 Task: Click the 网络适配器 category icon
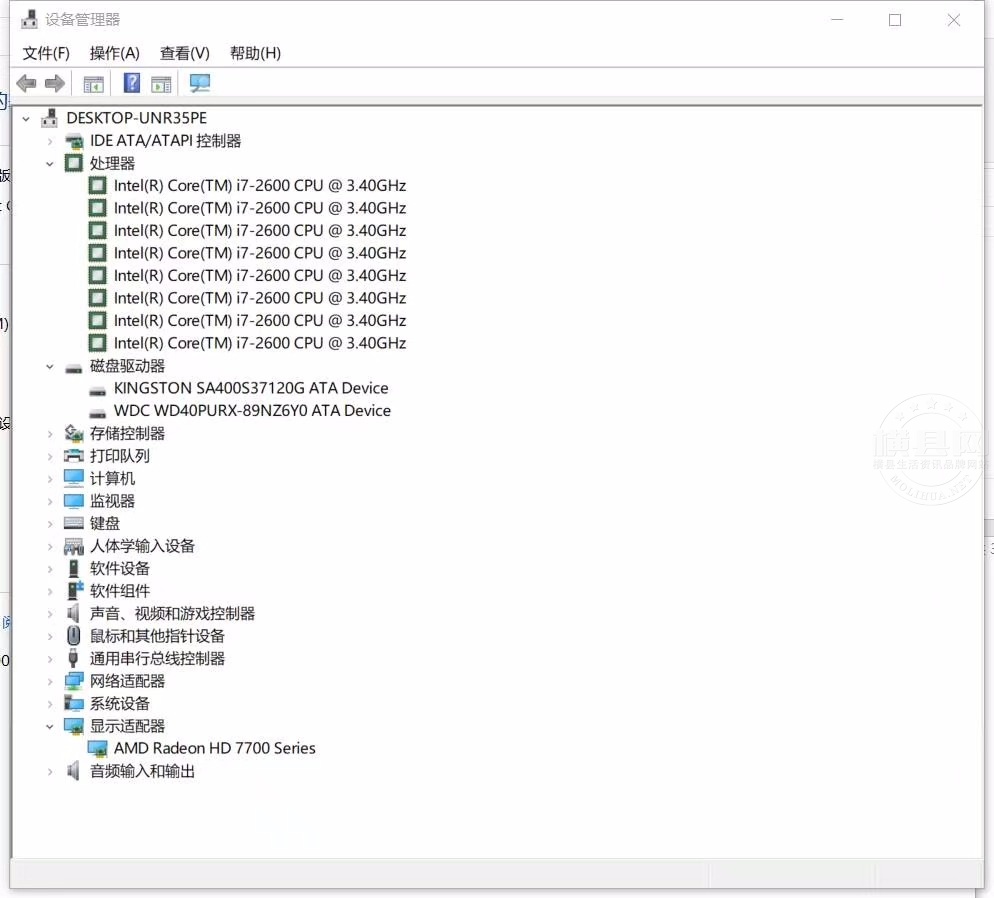pos(74,681)
